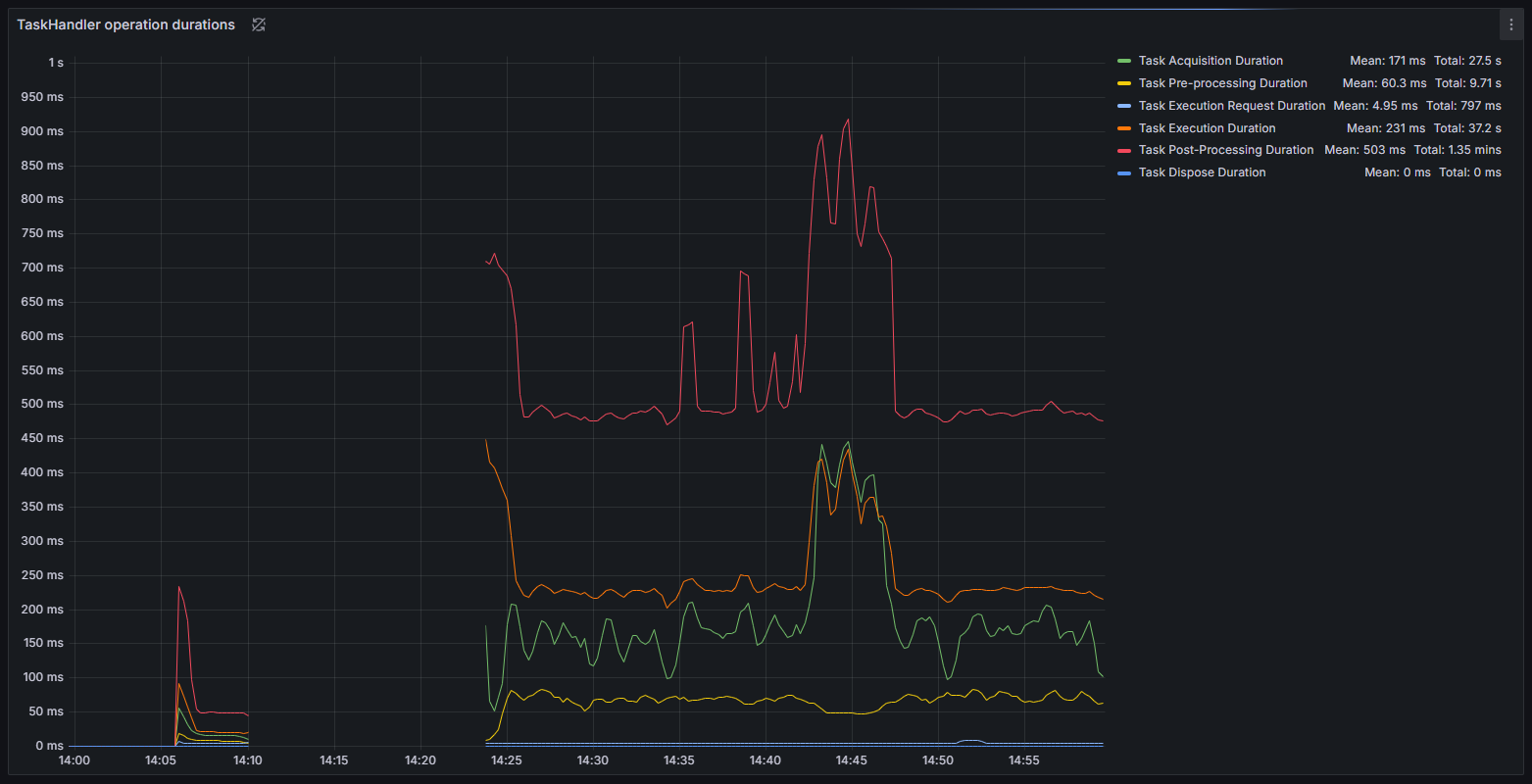
Task: Toggle Task Pre-processing Duration series label
Action: (1222, 83)
